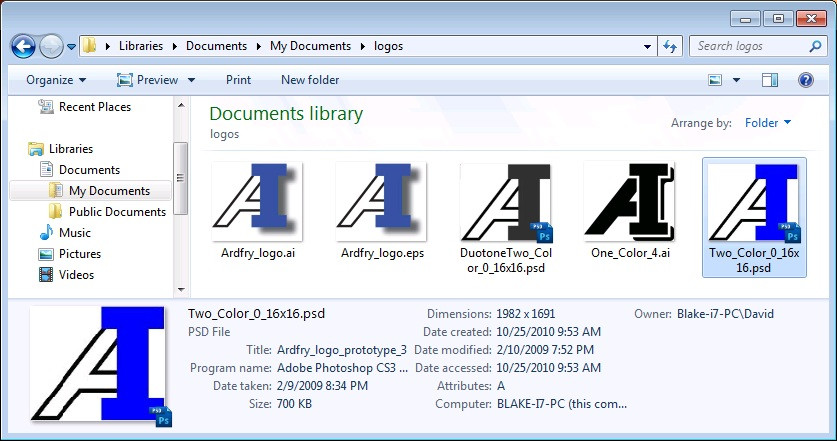
Task: Click the navigation pane scroll up arrow
Action: tap(181, 105)
